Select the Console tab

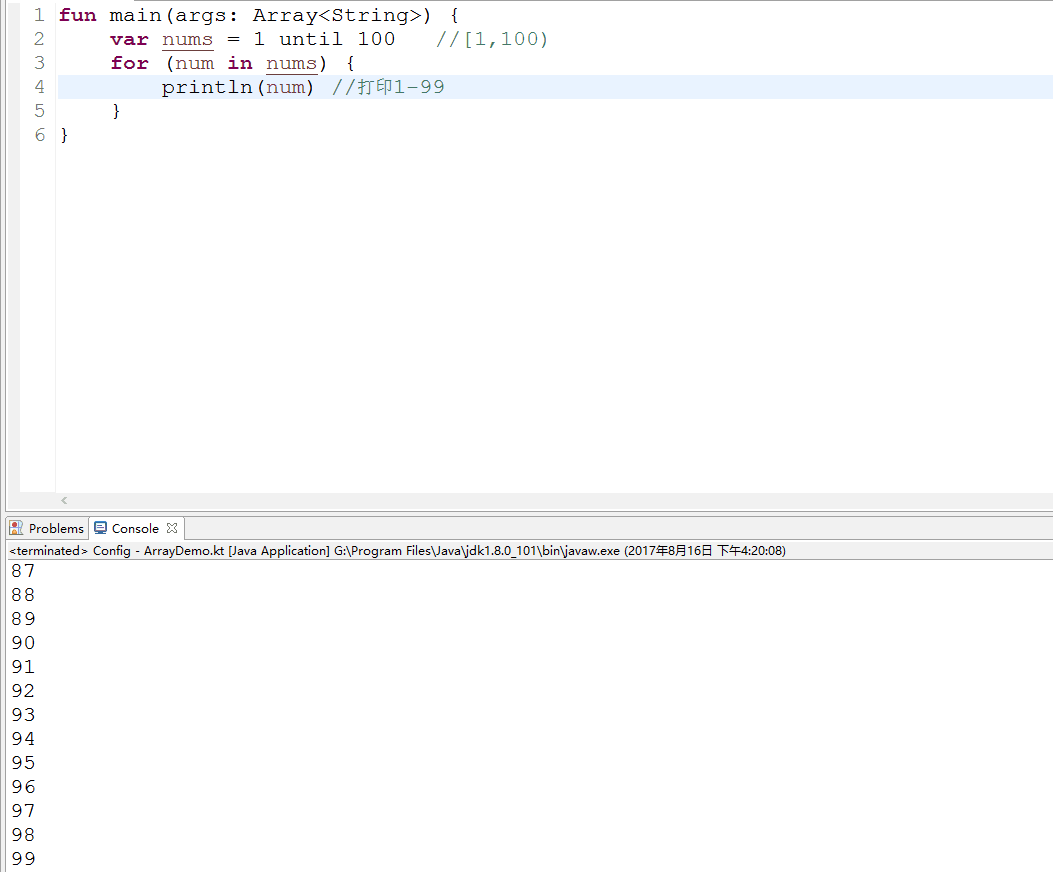click(135, 528)
